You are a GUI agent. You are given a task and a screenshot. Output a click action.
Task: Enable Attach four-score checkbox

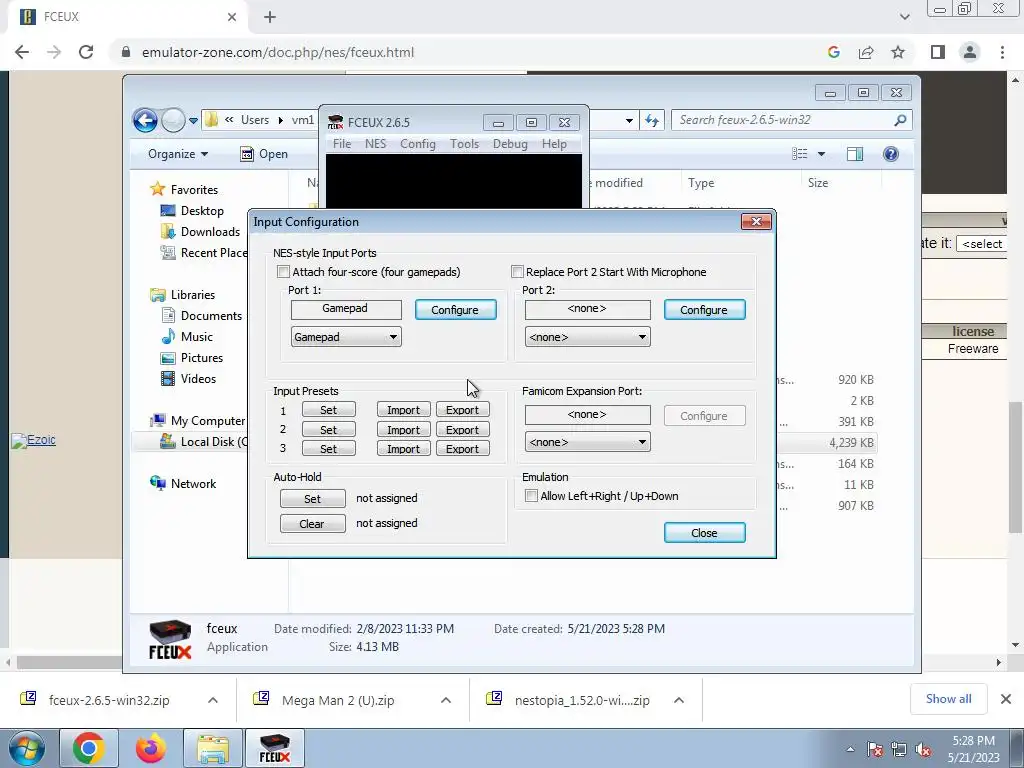283,272
